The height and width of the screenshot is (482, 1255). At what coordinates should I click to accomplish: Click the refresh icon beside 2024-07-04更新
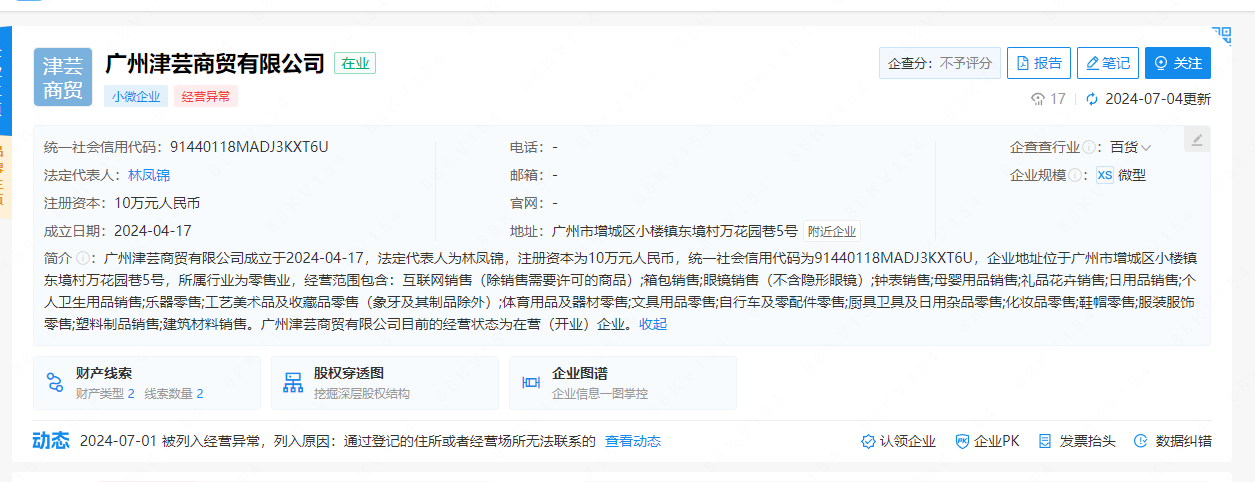coord(1092,99)
